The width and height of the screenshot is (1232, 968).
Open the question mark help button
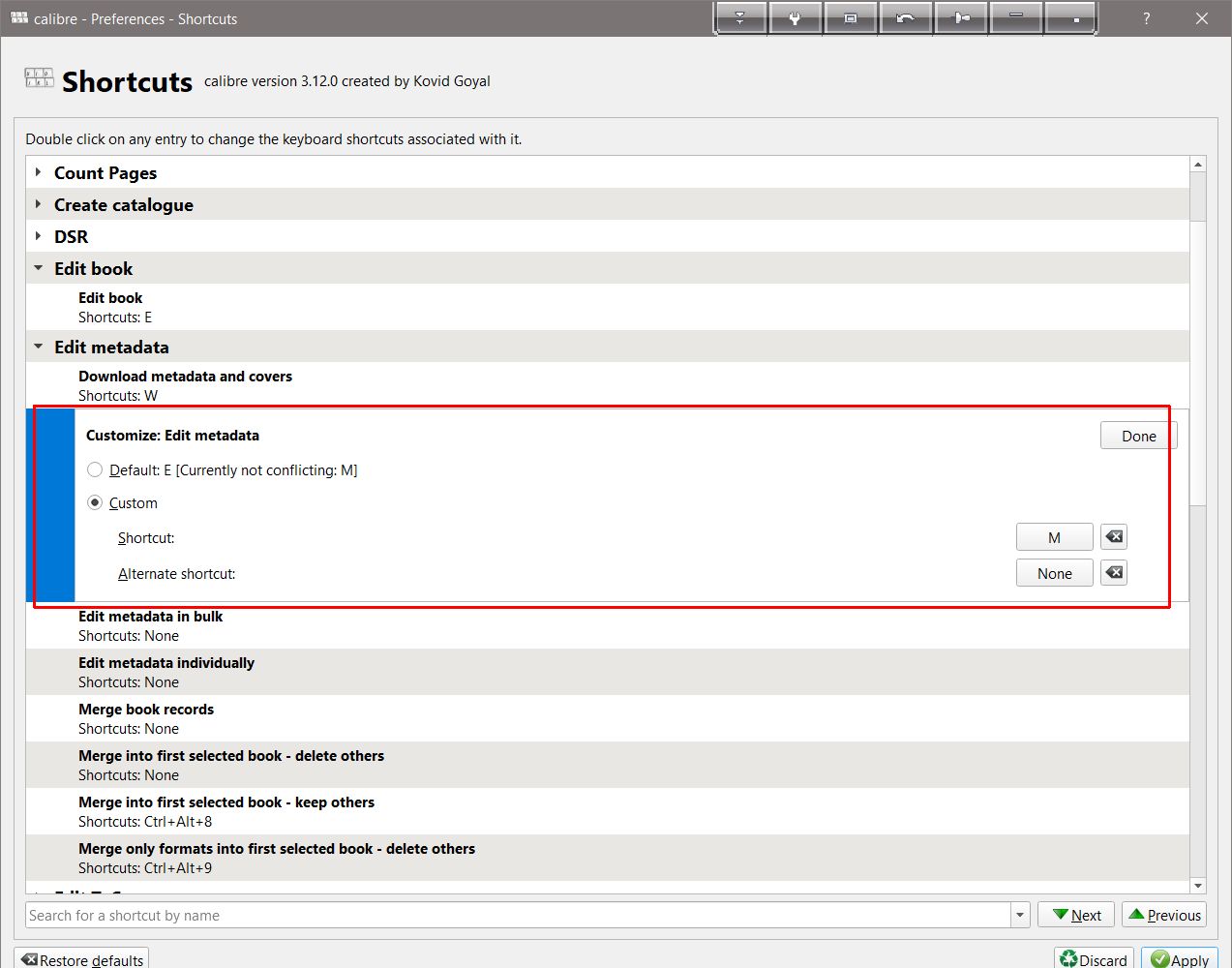coord(1147,18)
